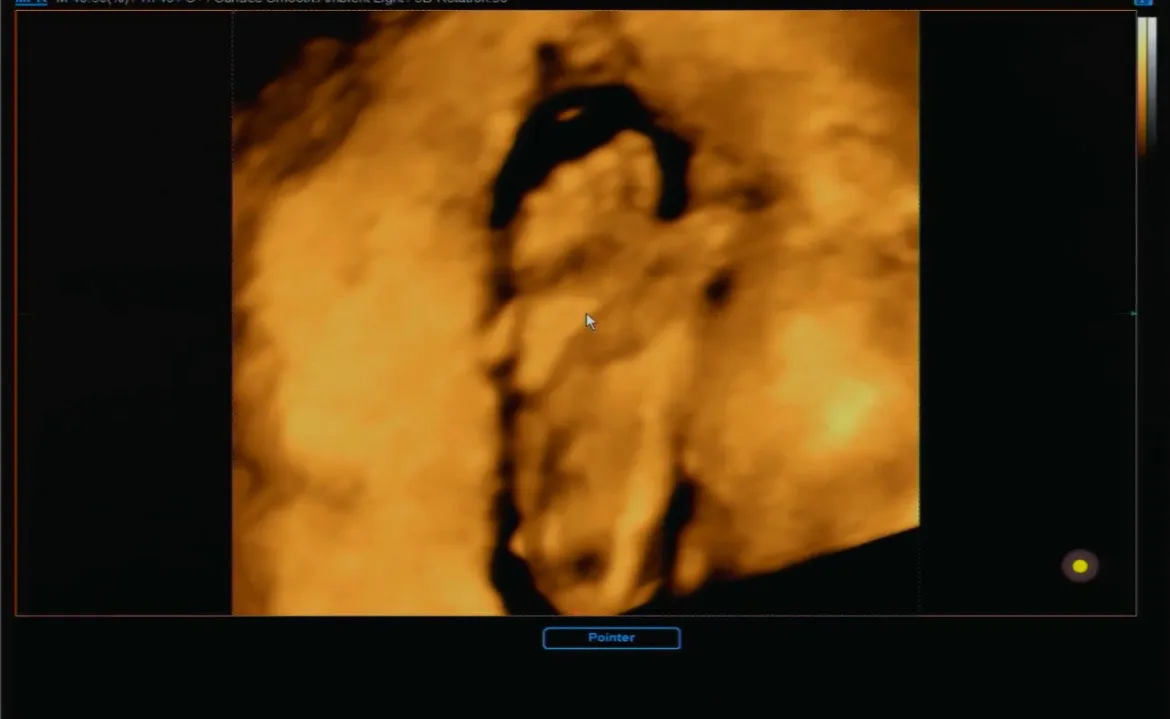Image resolution: width=1170 pixels, height=719 pixels.
Task: Click the blue cut-off icon top right
Action: coord(1143,2)
